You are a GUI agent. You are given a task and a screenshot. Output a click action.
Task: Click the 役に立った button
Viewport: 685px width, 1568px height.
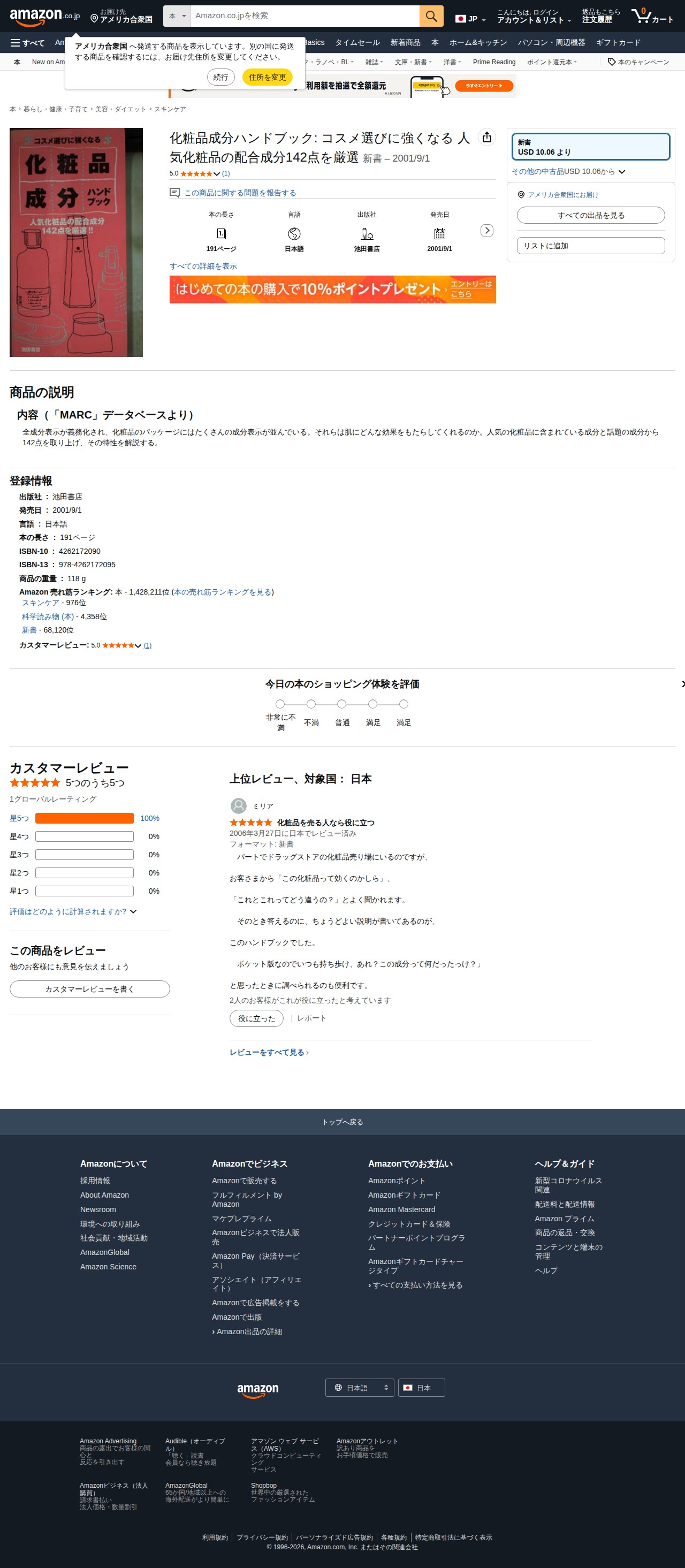pyautogui.click(x=256, y=1018)
